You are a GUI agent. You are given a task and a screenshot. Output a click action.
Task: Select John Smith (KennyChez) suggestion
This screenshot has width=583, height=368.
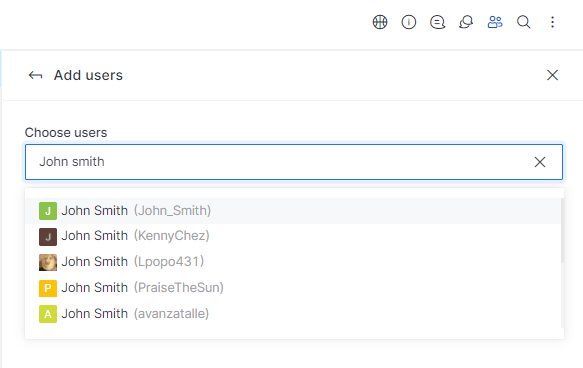pos(293,236)
